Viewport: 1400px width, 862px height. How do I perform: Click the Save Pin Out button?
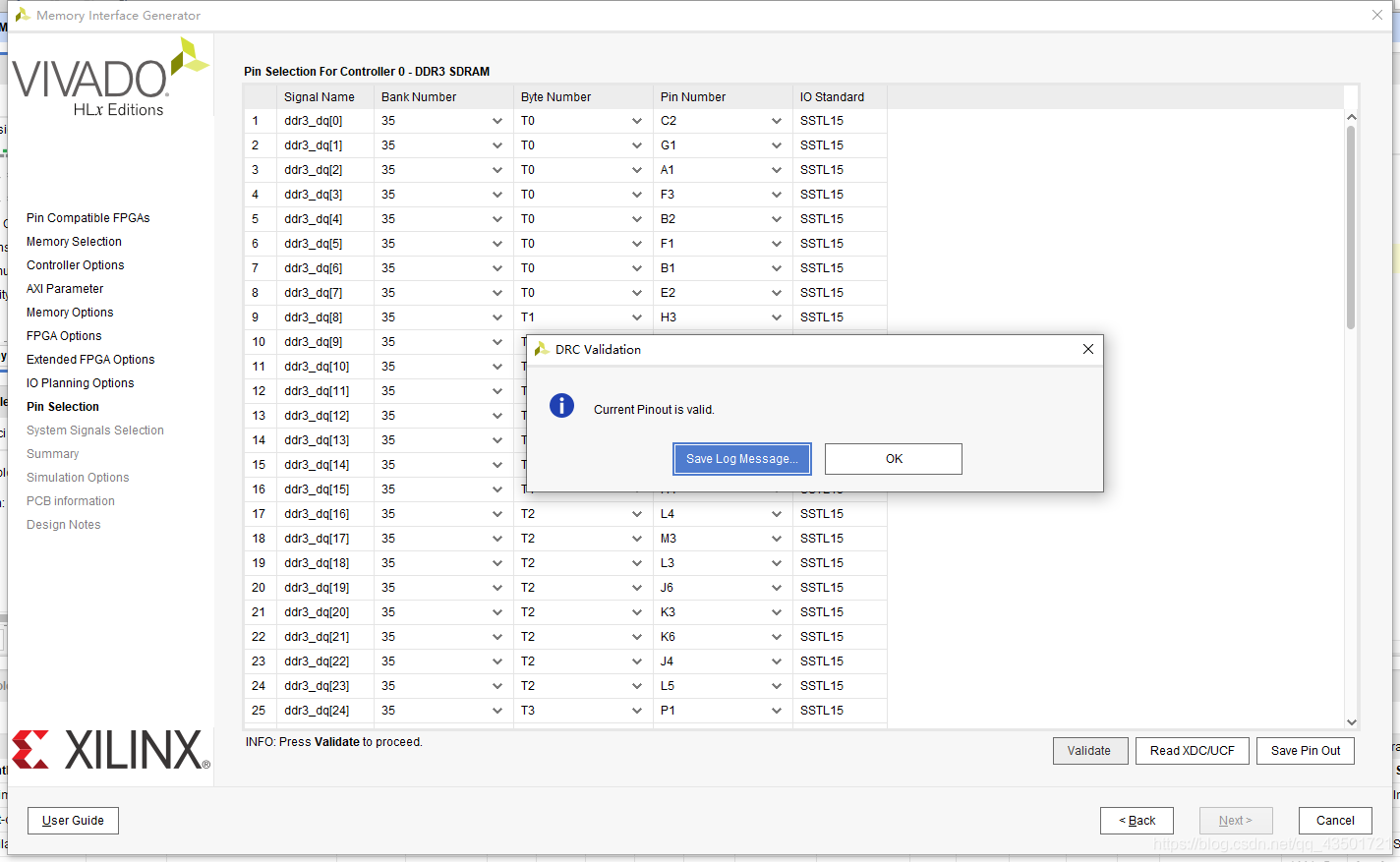[1306, 751]
